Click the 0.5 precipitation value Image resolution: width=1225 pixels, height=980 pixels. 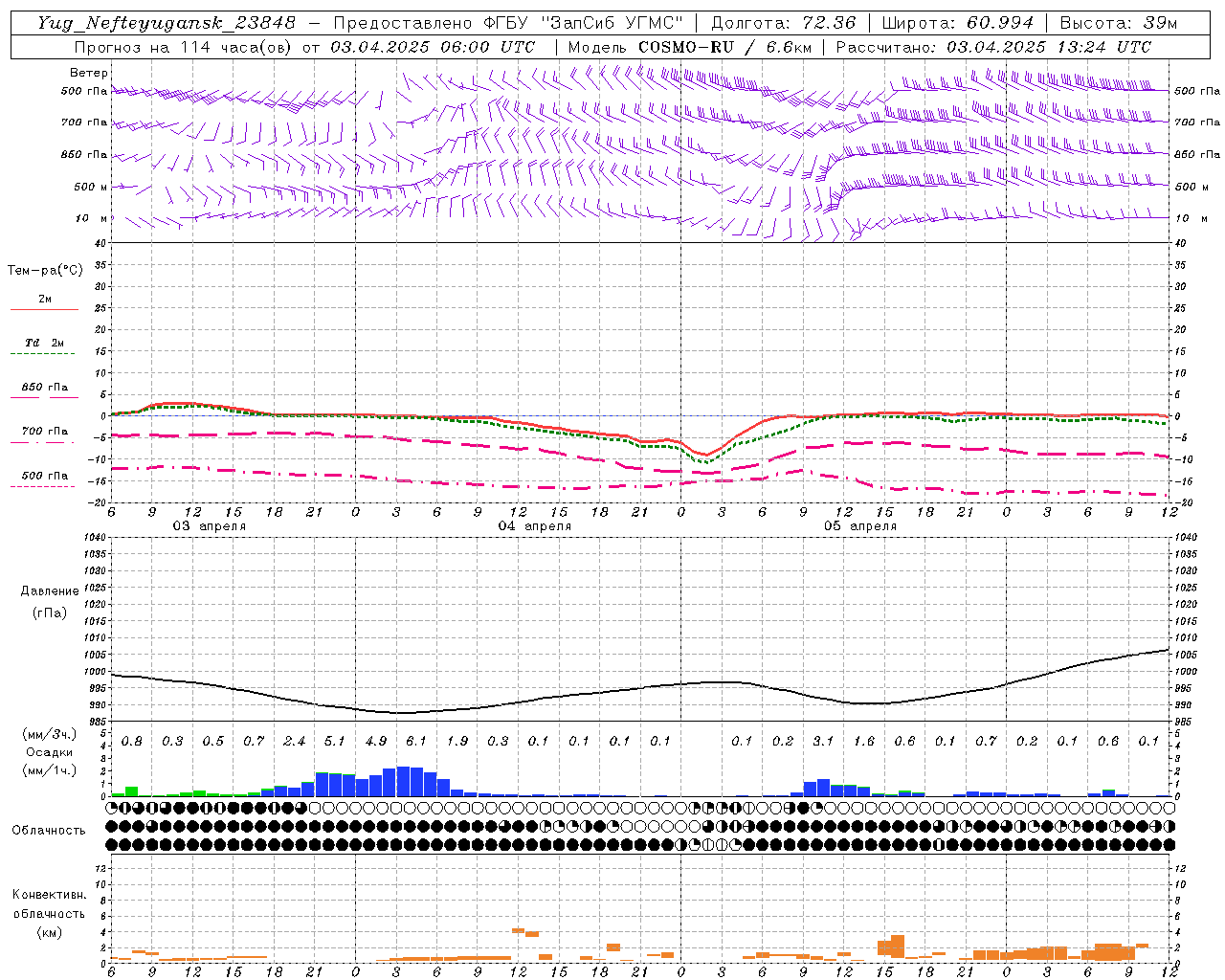click(x=213, y=741)
